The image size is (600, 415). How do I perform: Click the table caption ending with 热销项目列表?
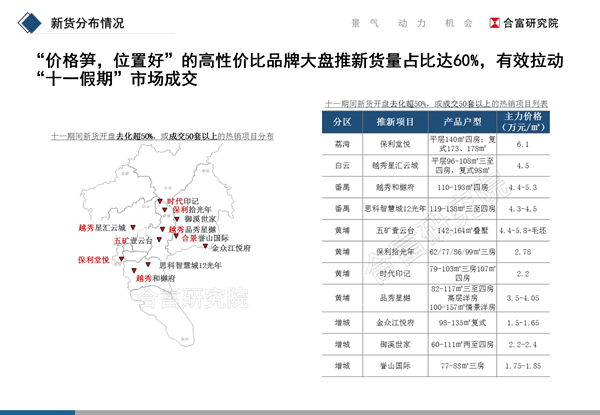(x=436, y=104)
